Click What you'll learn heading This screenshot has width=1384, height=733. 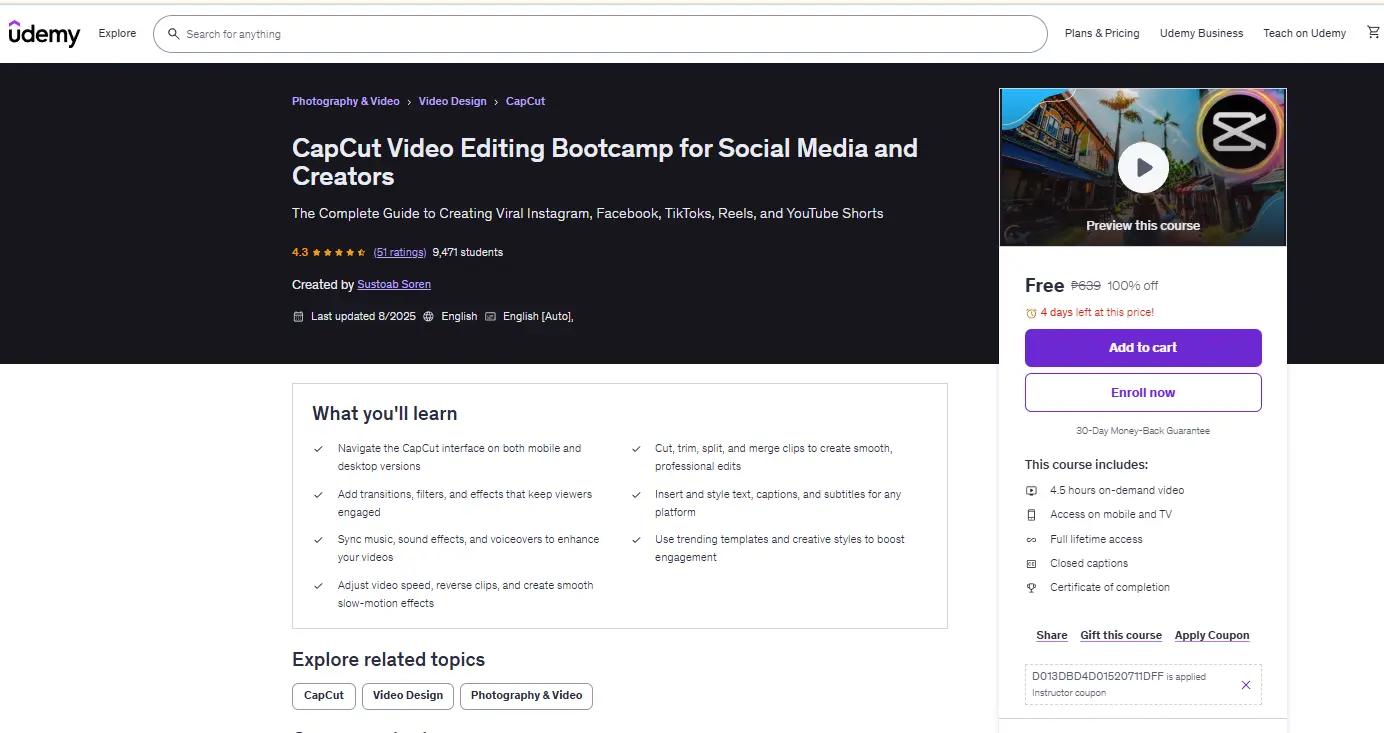click(384, 414)
